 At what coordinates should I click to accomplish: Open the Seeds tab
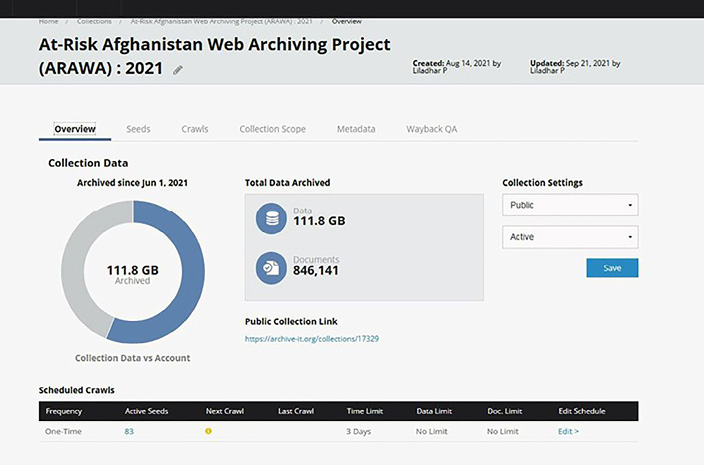coord(138,129)
